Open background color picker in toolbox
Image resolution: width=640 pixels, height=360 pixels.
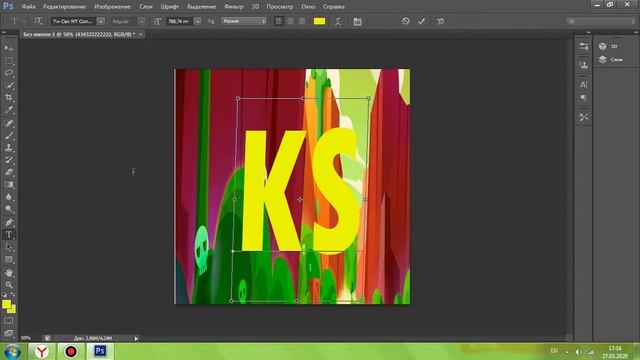coord(13,310)
